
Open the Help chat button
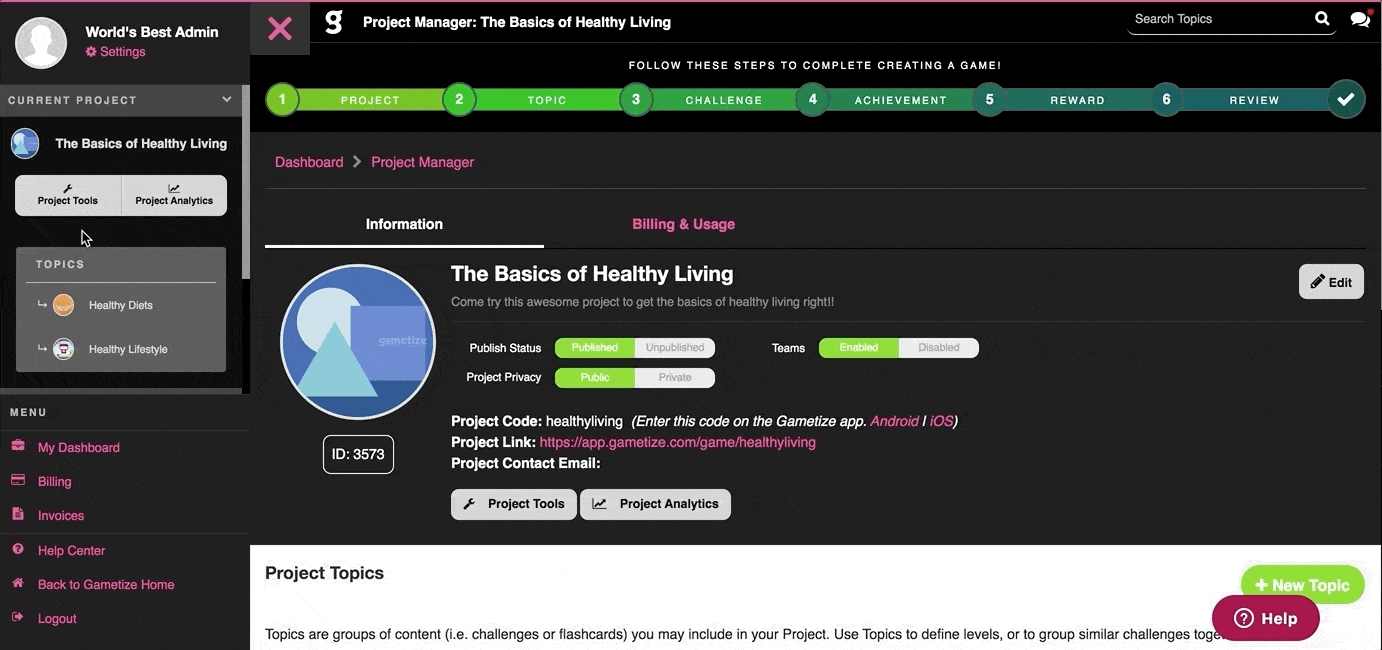(1266, 618)
